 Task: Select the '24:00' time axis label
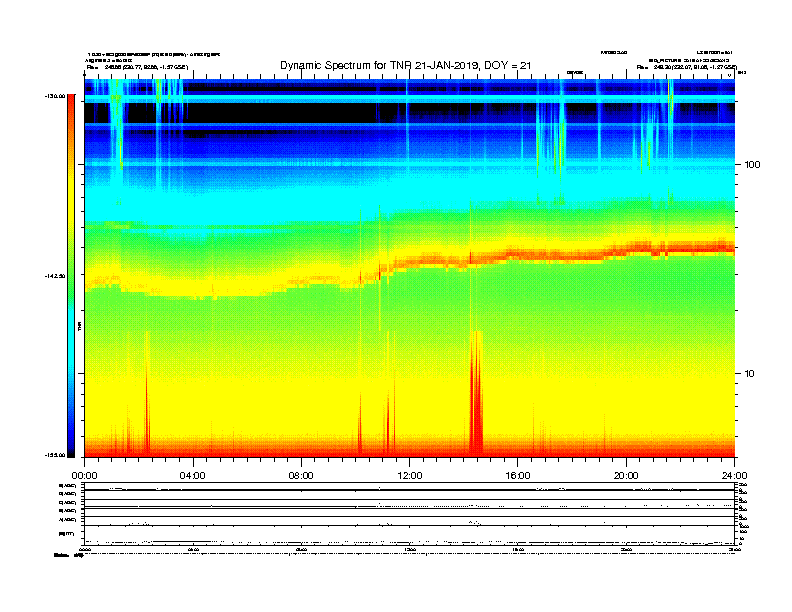(x=734, y=476)
